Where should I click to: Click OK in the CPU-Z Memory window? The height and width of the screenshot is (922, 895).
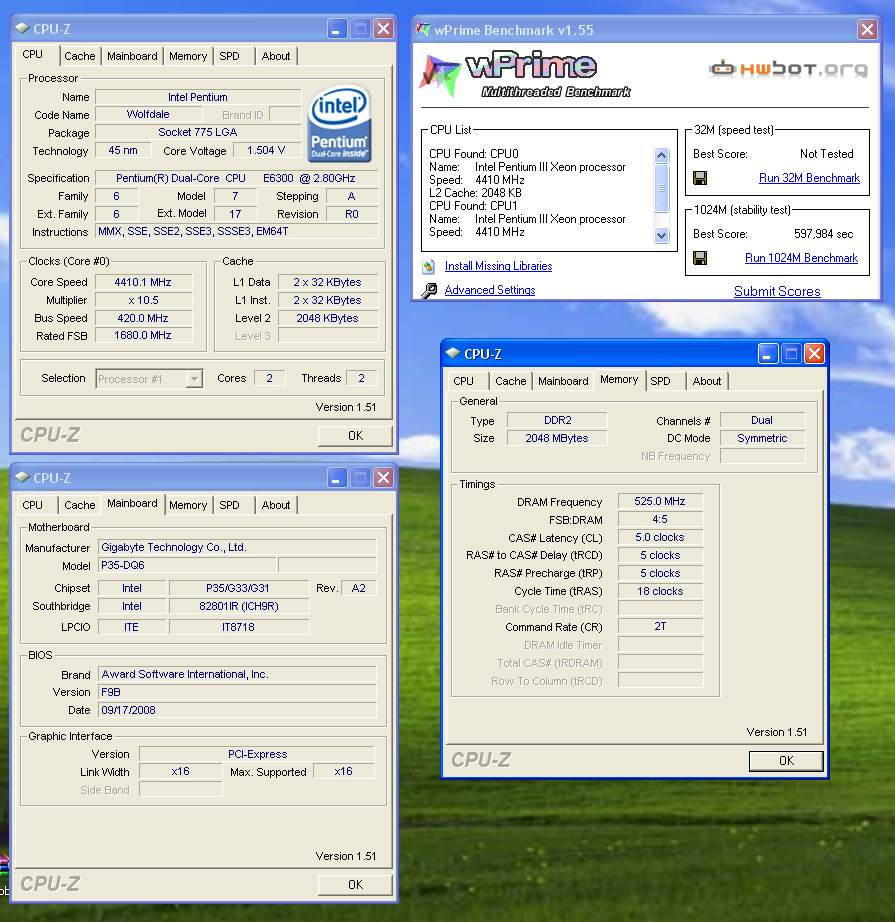[786, 761]
